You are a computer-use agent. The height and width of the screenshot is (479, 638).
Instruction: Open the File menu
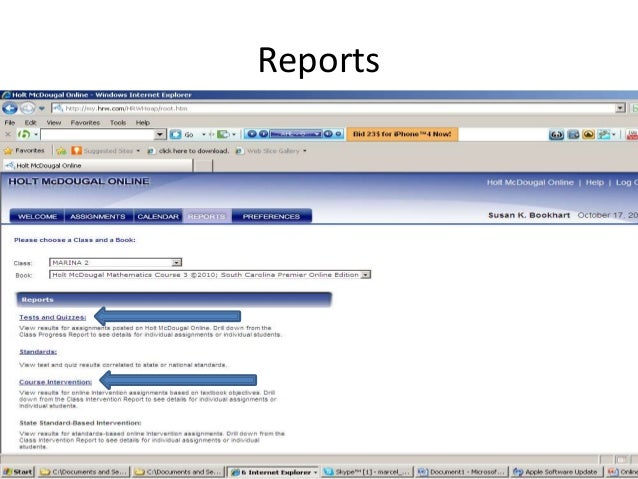pyautogui.click(x=10, y=122)
